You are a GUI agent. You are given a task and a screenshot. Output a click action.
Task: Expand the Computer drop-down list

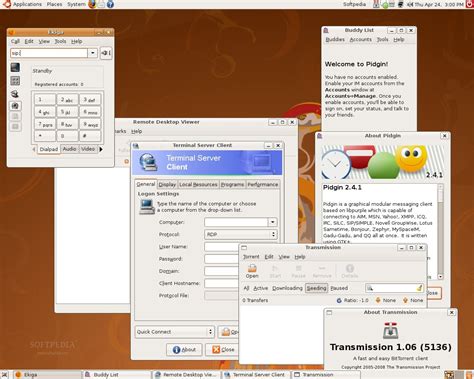[272, 222]
